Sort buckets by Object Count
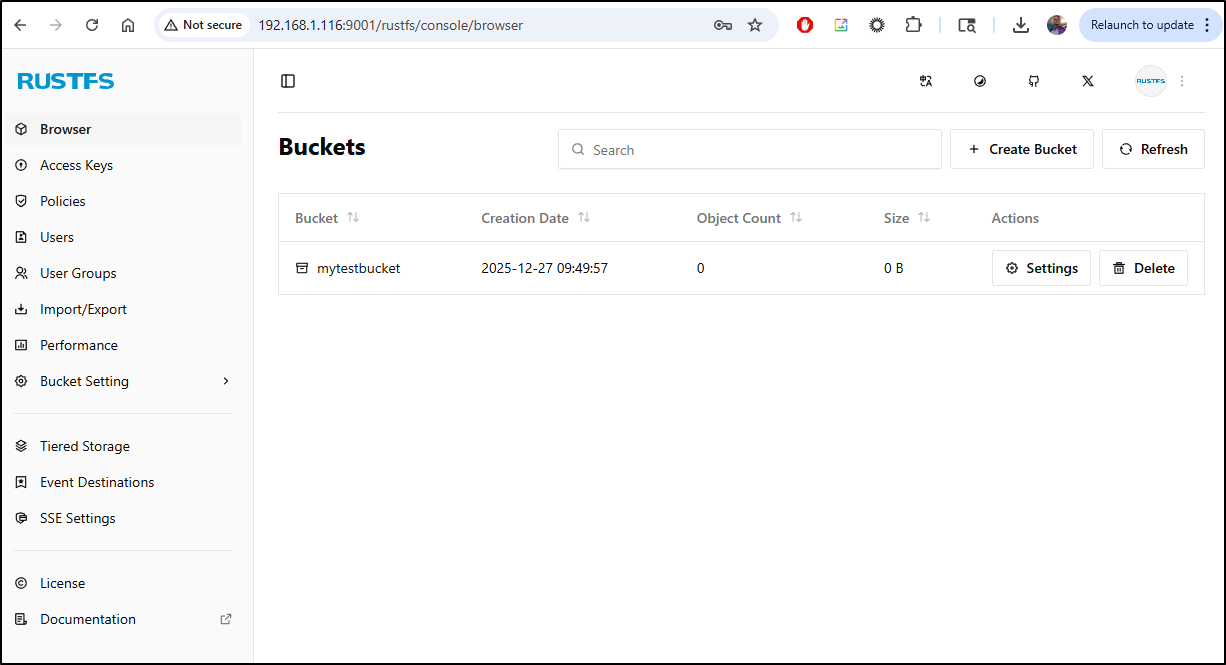Viewport: 1226px width, 665px height. pyautogui.click(x=796, y=218)
